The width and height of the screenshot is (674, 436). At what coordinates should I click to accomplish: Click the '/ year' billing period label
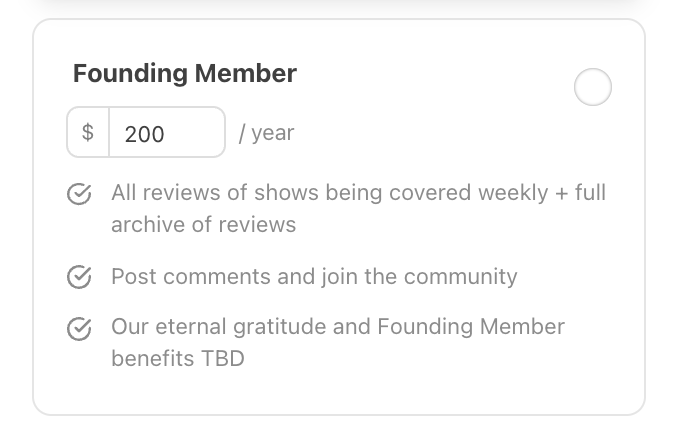267,133
